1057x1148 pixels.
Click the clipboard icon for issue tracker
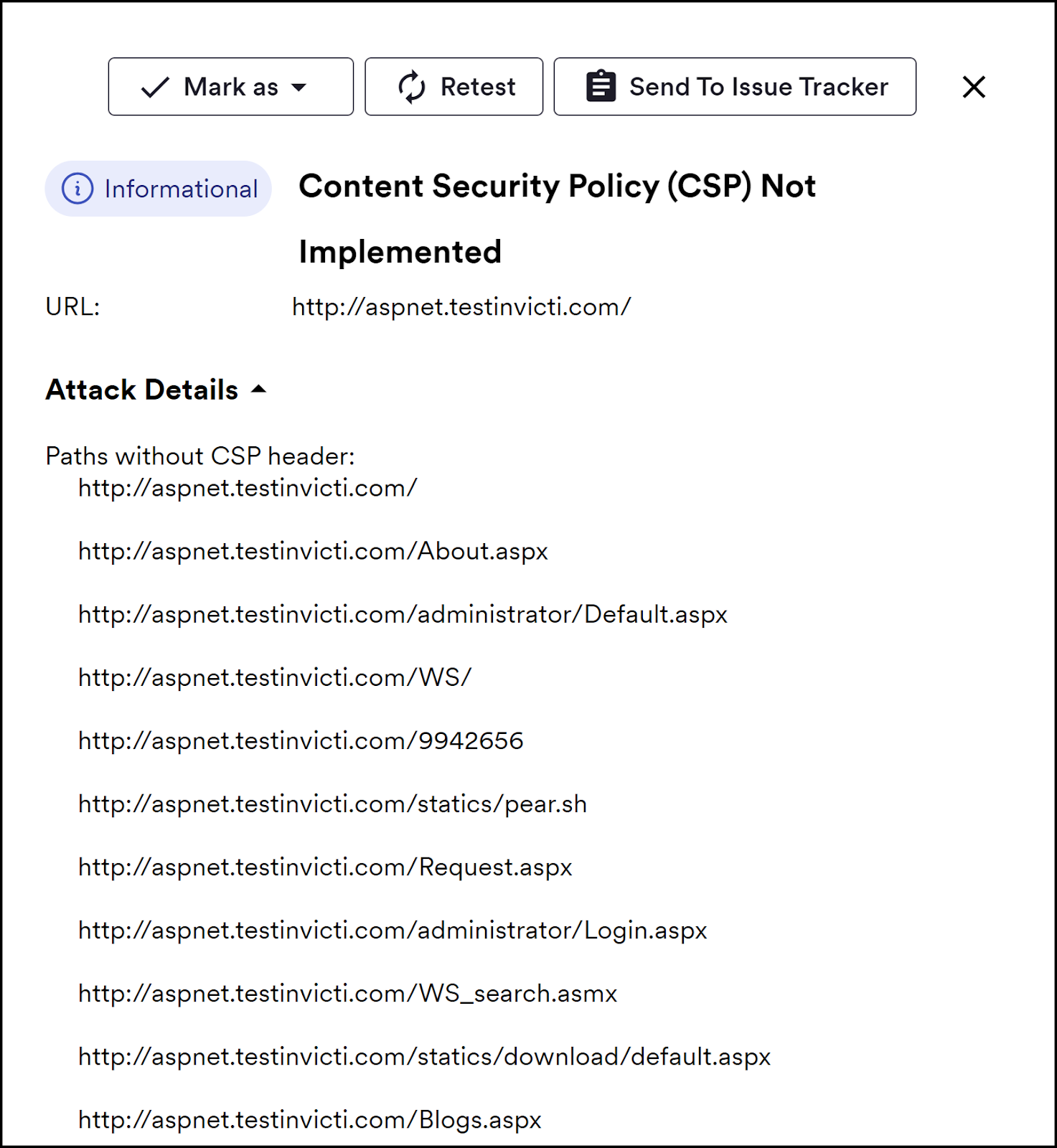click(601, 87)
